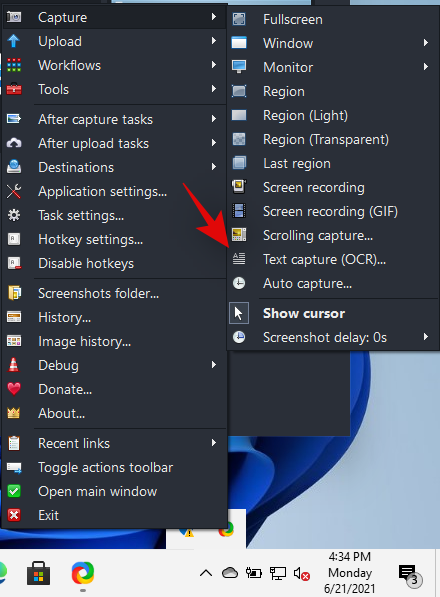The height and width of the screenshot is (597, 440).
Task: Click the Screen recording film icon
Action: click(x=239, y=187)
